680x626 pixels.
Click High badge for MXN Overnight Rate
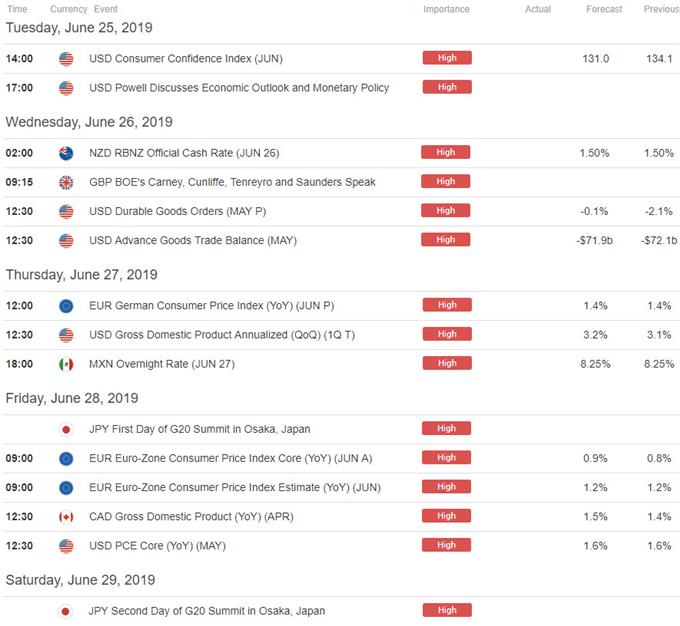(446, 364)
